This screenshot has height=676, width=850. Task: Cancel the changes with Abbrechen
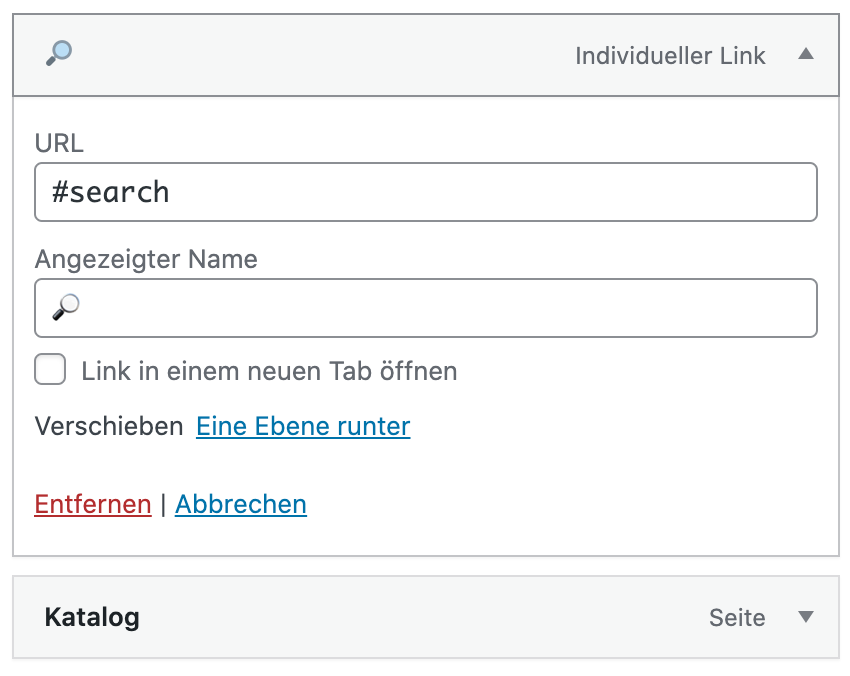pos(241,504)
